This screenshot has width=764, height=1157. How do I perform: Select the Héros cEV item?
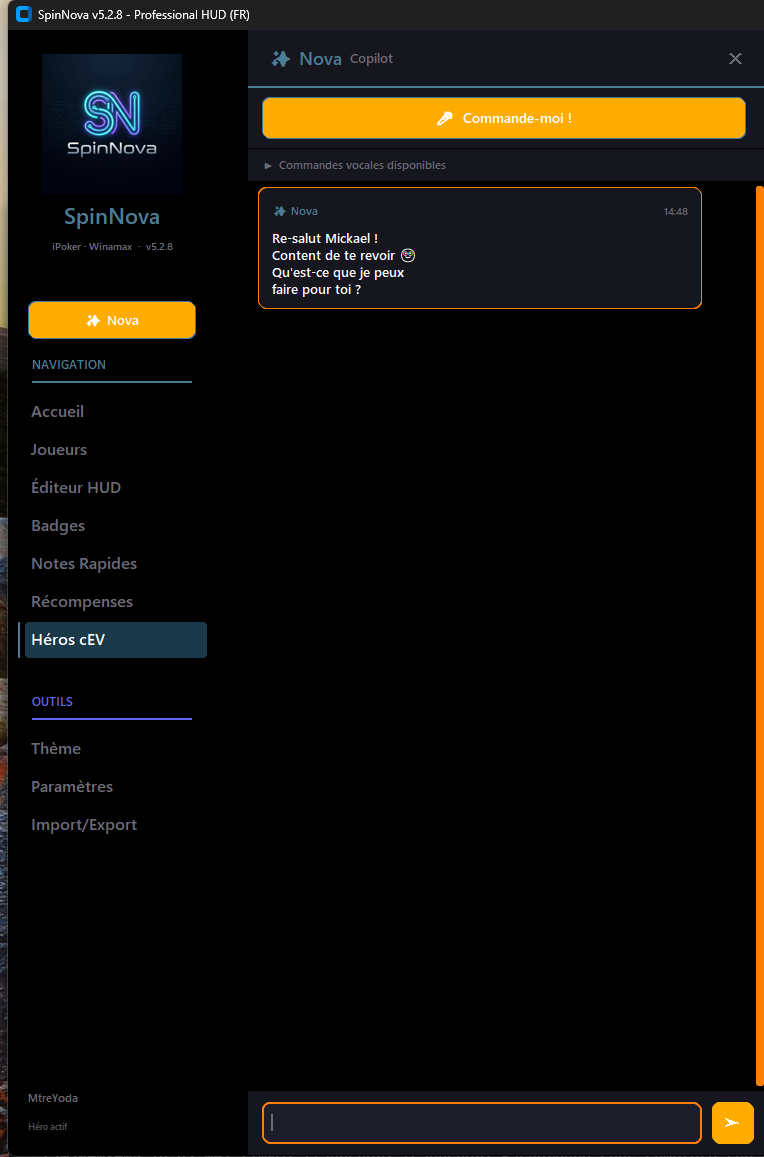[x=116, y=640]
